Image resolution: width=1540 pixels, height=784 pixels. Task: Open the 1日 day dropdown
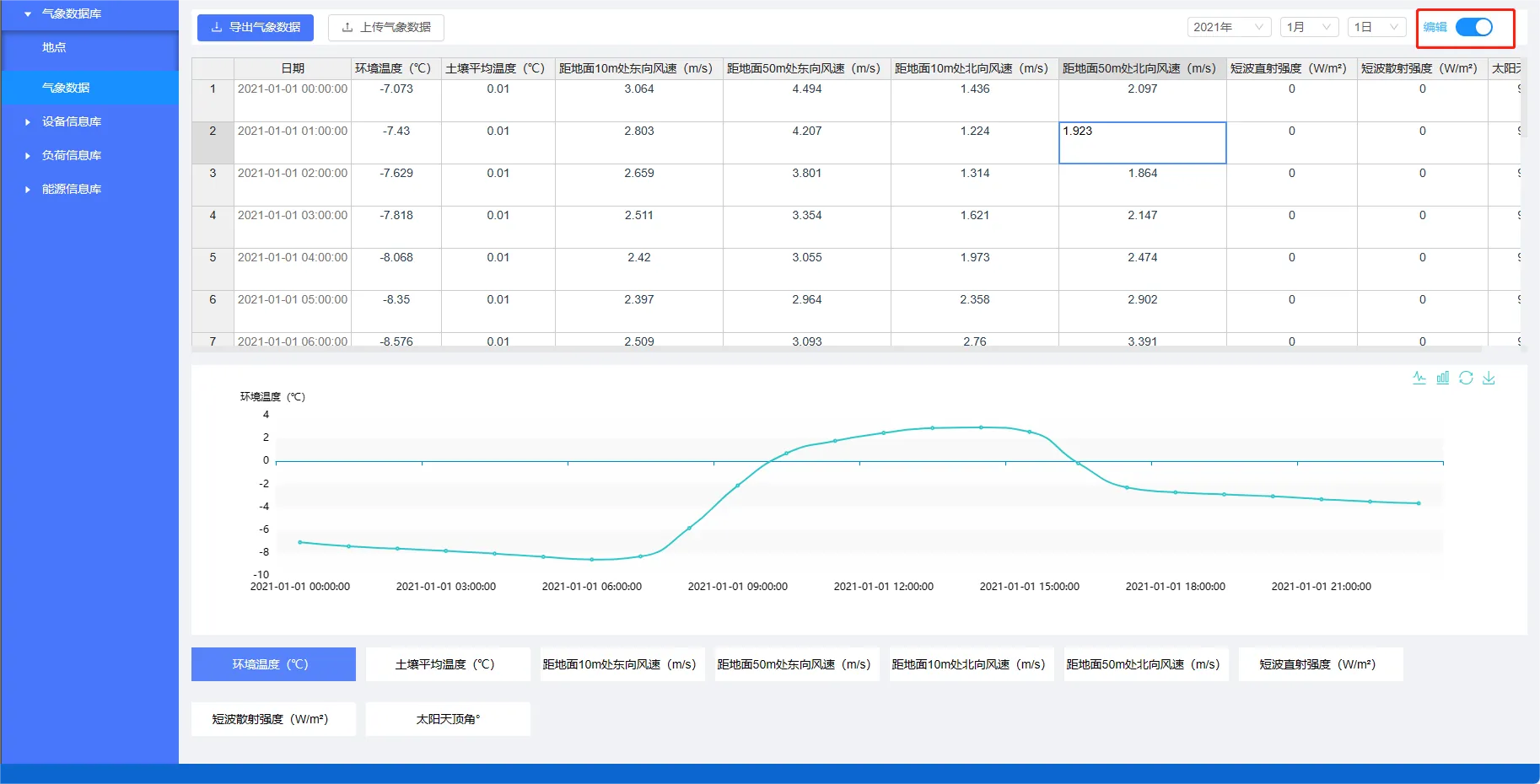[1376, 27]
